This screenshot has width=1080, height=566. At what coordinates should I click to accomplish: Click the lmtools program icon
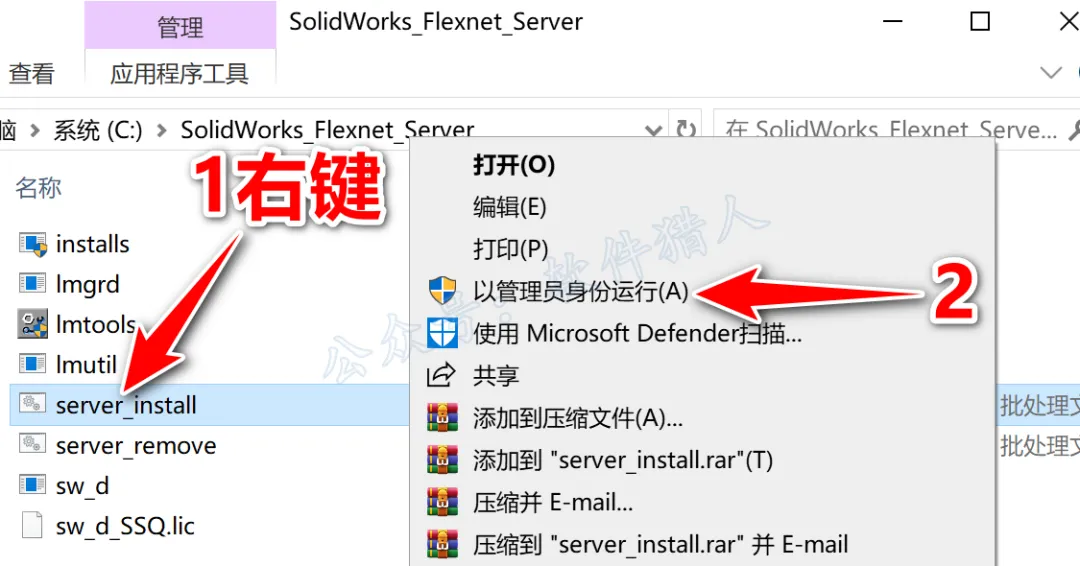coord(32,324)
